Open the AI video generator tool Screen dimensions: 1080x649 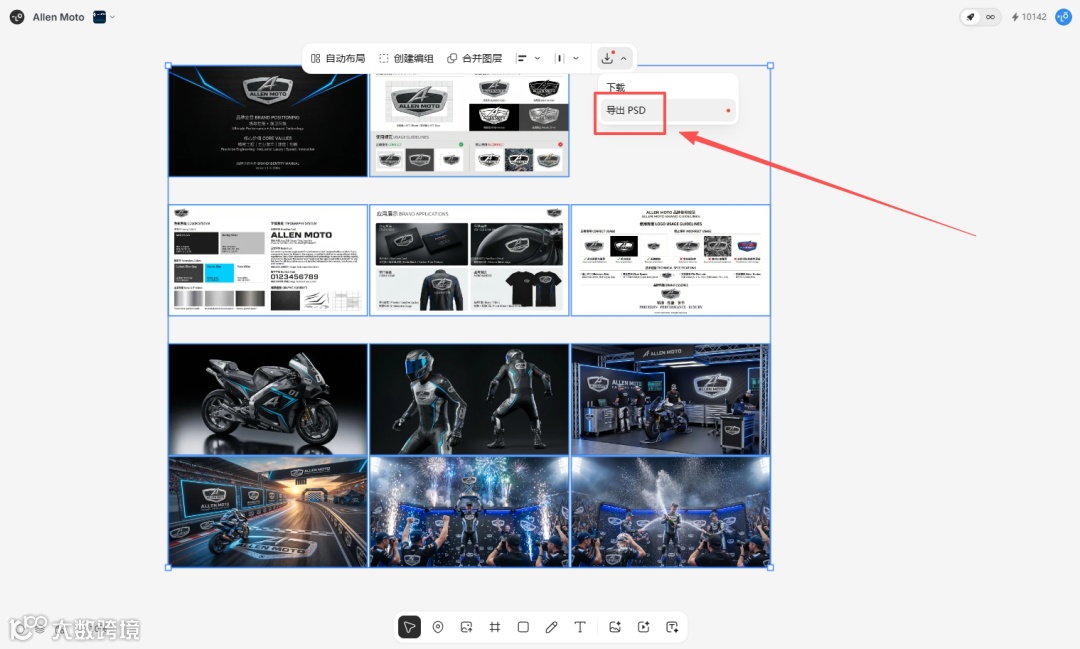643,627
